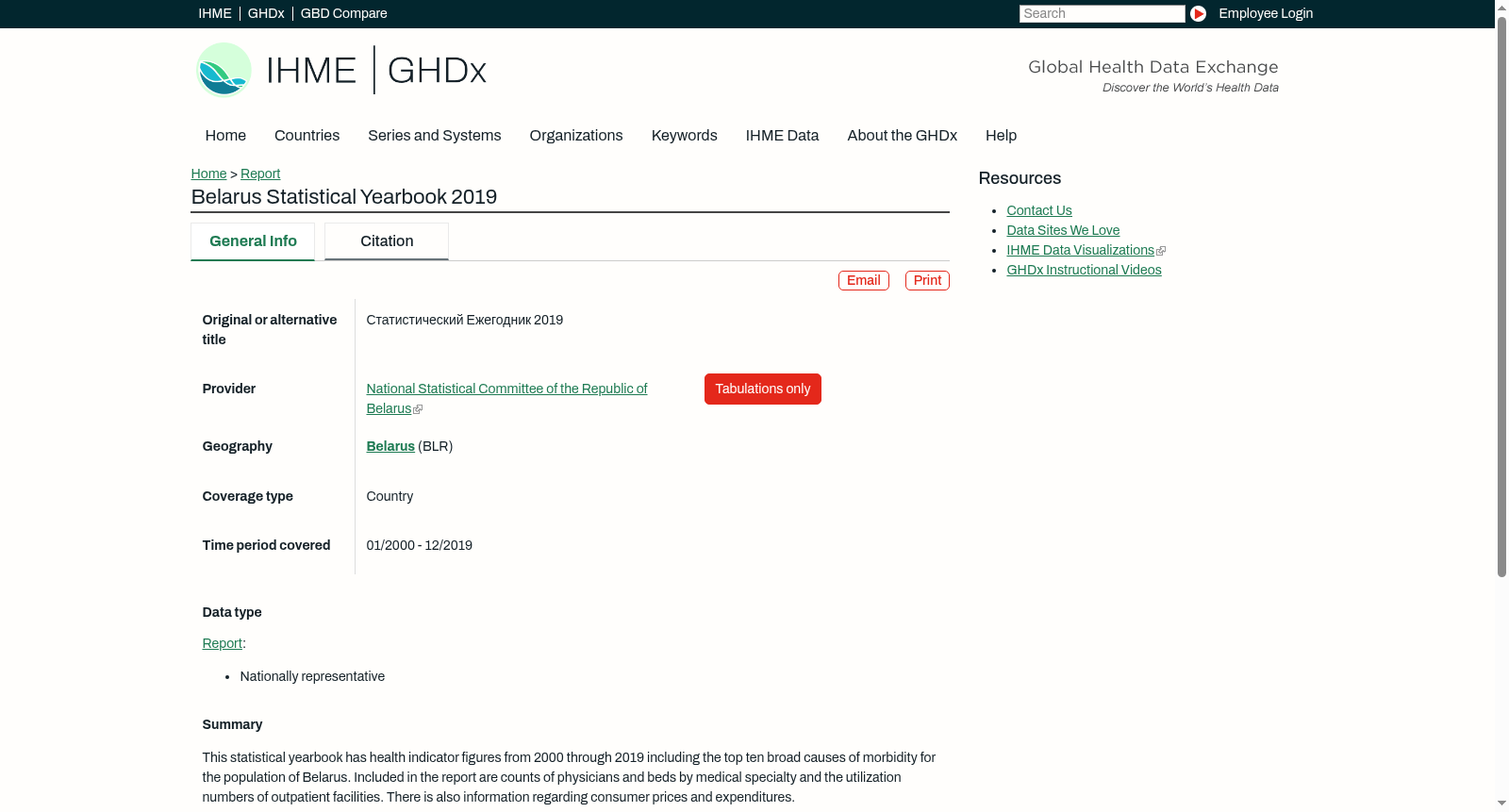1509x812 pixels.
Task: Click the Data type label
Action: [232, 613]
